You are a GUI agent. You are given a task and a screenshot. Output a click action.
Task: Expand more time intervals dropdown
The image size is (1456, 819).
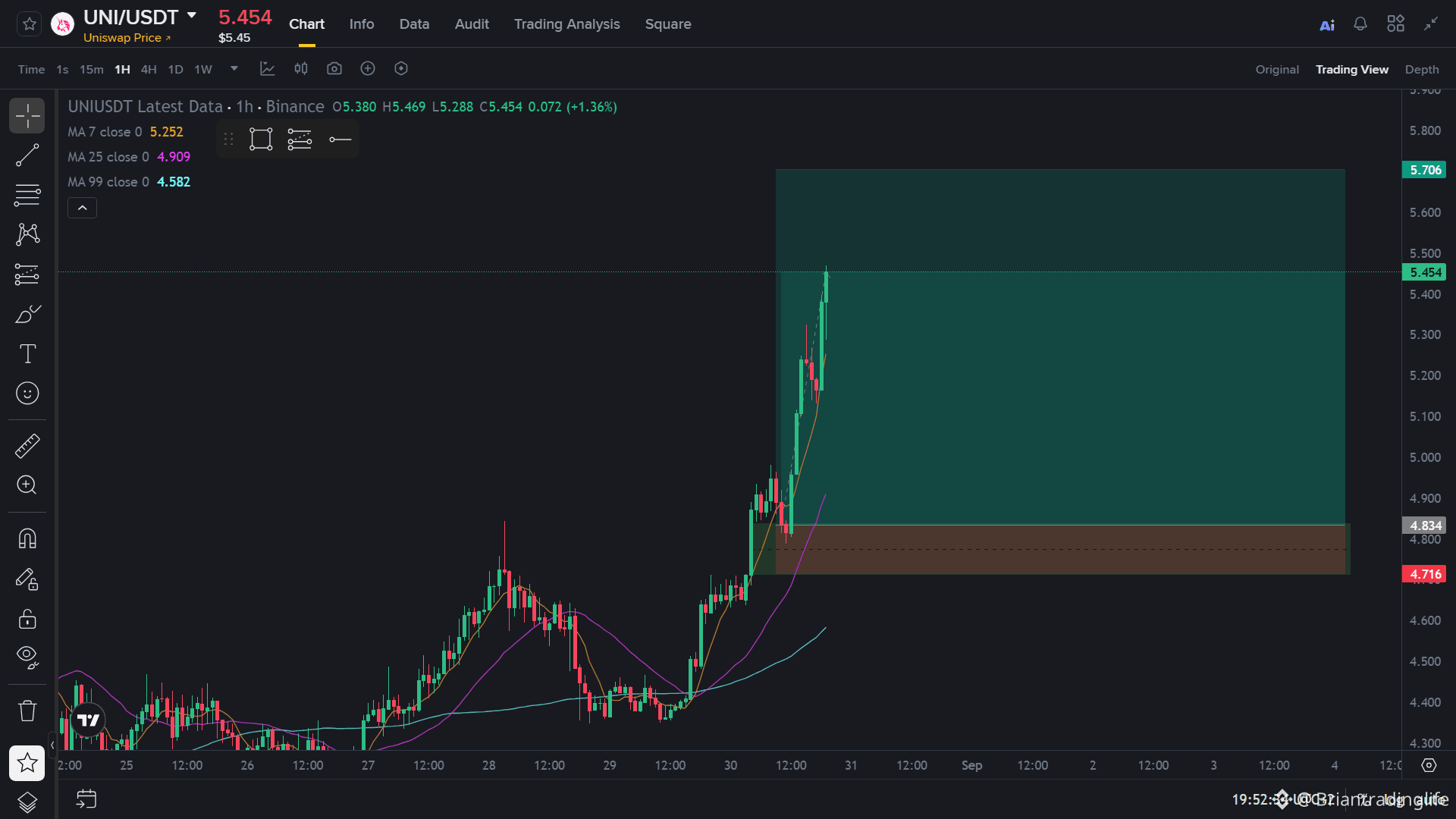pos(234,69)
